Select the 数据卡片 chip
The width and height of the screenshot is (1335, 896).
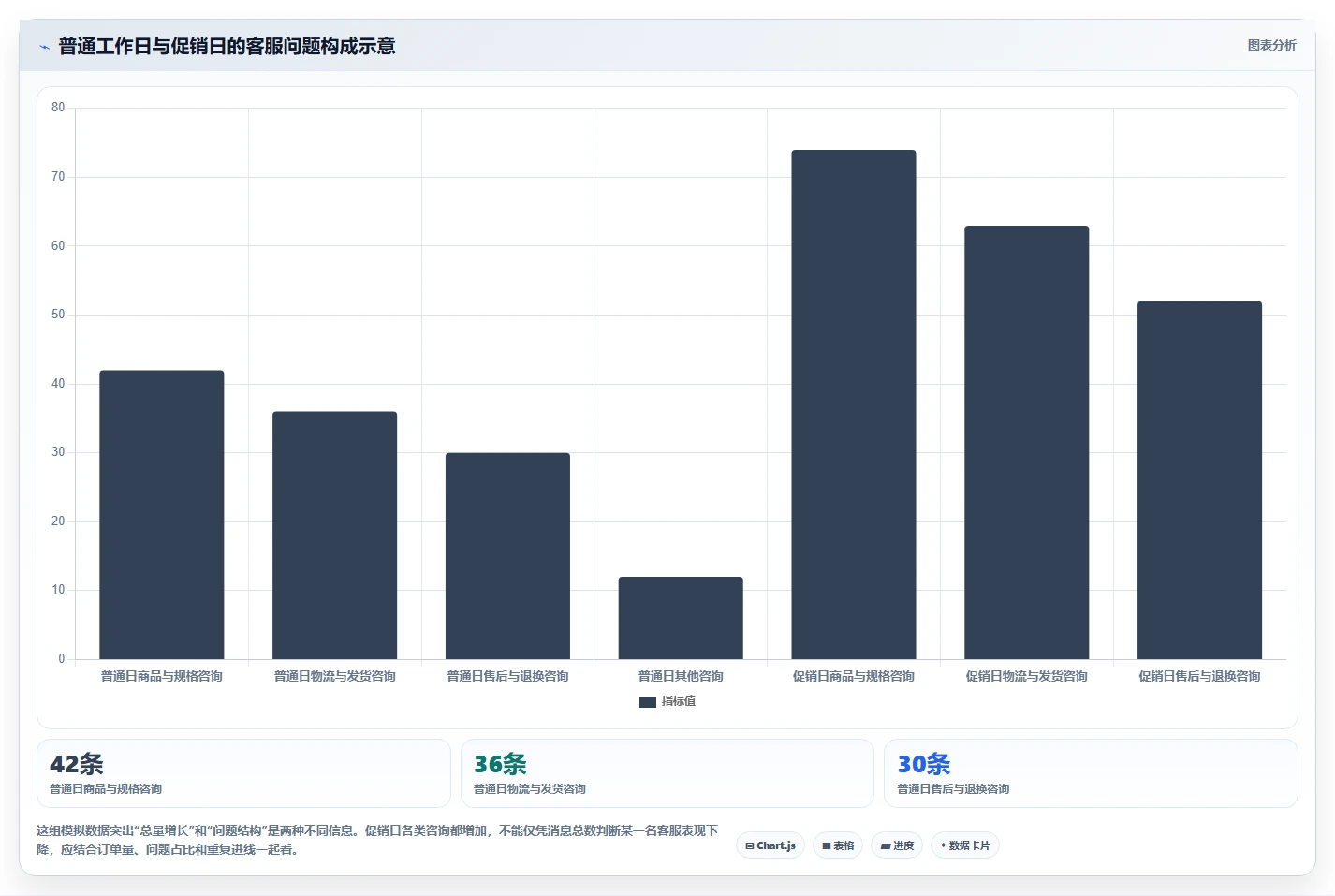coord(964,845)
